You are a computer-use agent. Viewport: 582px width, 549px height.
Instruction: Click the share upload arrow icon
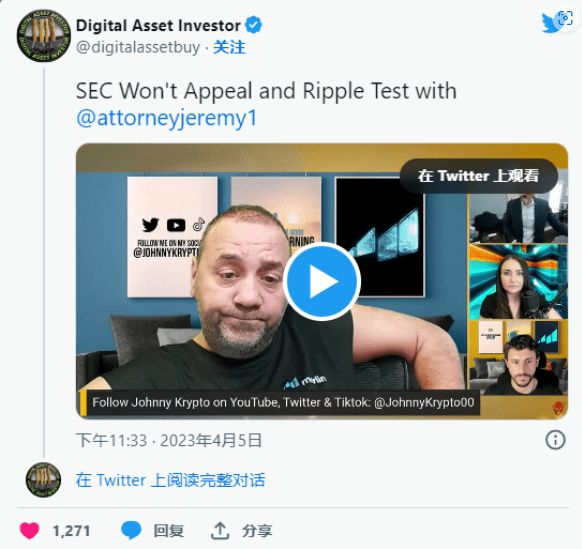click(x=220, y=530)
